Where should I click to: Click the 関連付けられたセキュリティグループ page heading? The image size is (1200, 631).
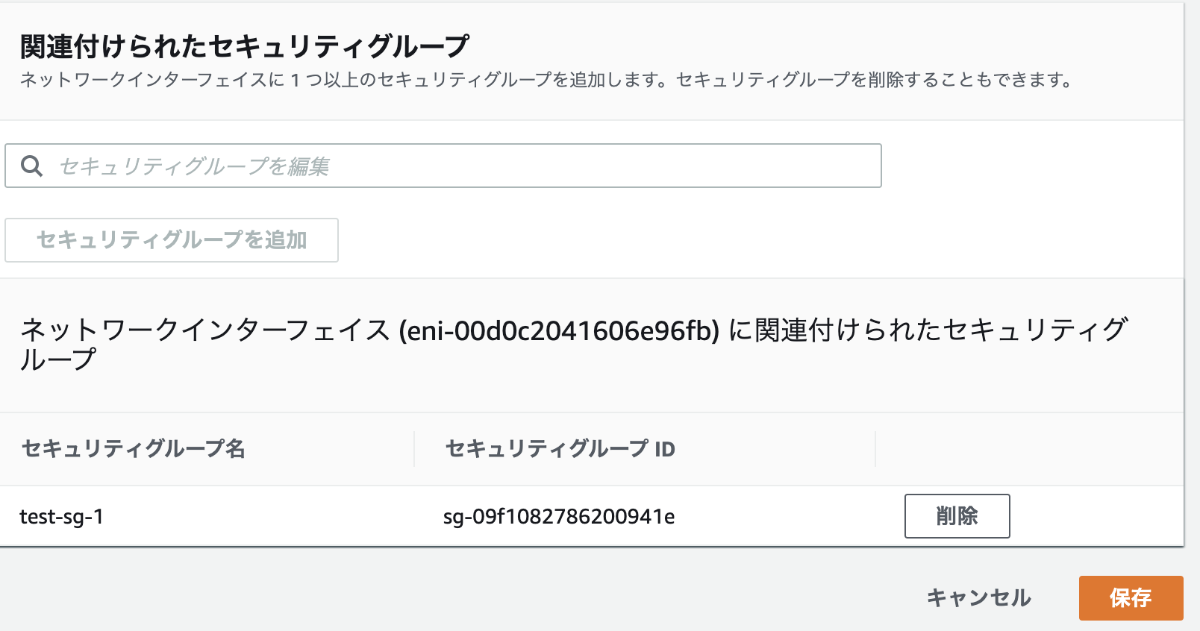(x=245, y=45)
